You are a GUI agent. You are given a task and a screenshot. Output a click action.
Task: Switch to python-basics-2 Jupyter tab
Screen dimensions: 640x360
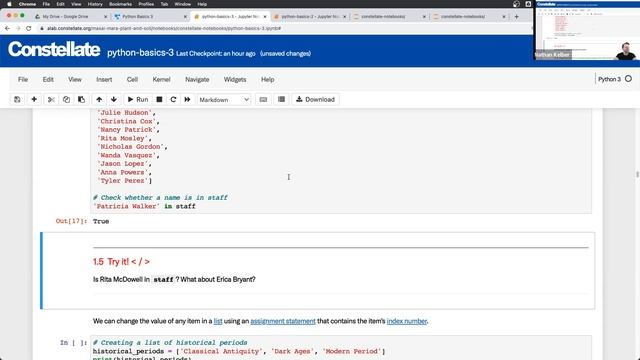point(310,16)
